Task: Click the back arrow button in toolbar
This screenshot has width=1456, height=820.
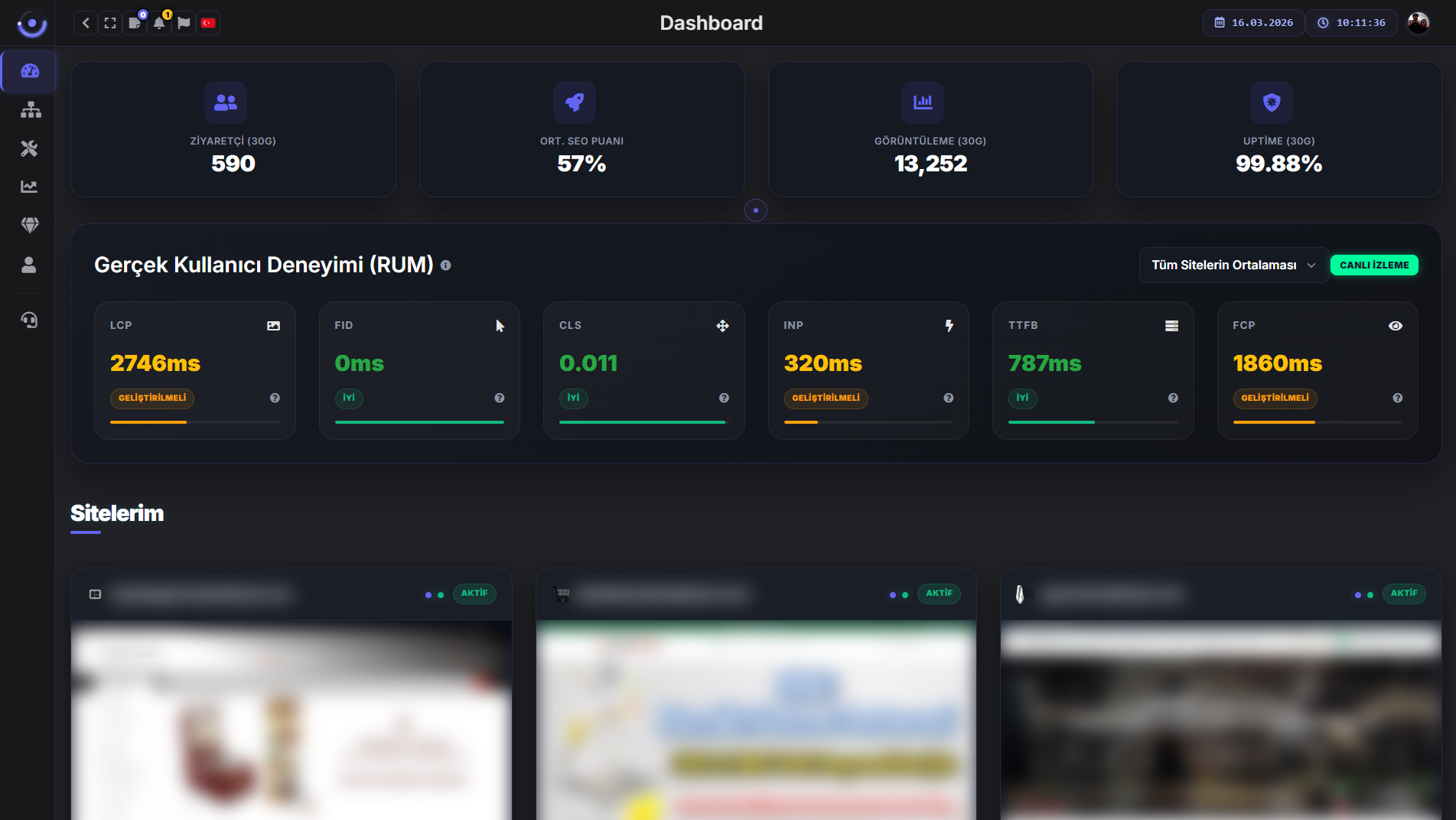Action: pyautogui.click(x=86, y=23)
